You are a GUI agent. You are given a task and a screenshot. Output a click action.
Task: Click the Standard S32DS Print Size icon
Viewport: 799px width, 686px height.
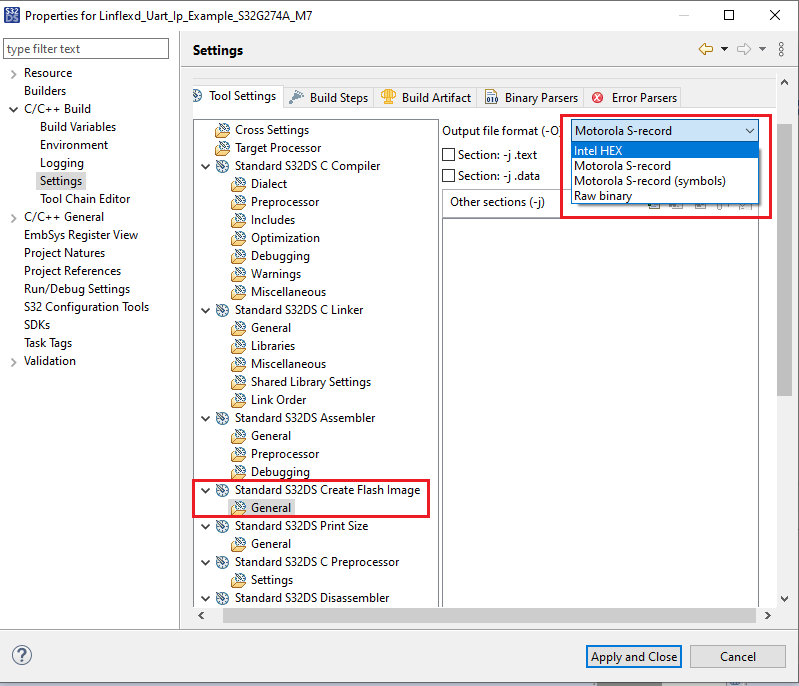pos(222,526)
